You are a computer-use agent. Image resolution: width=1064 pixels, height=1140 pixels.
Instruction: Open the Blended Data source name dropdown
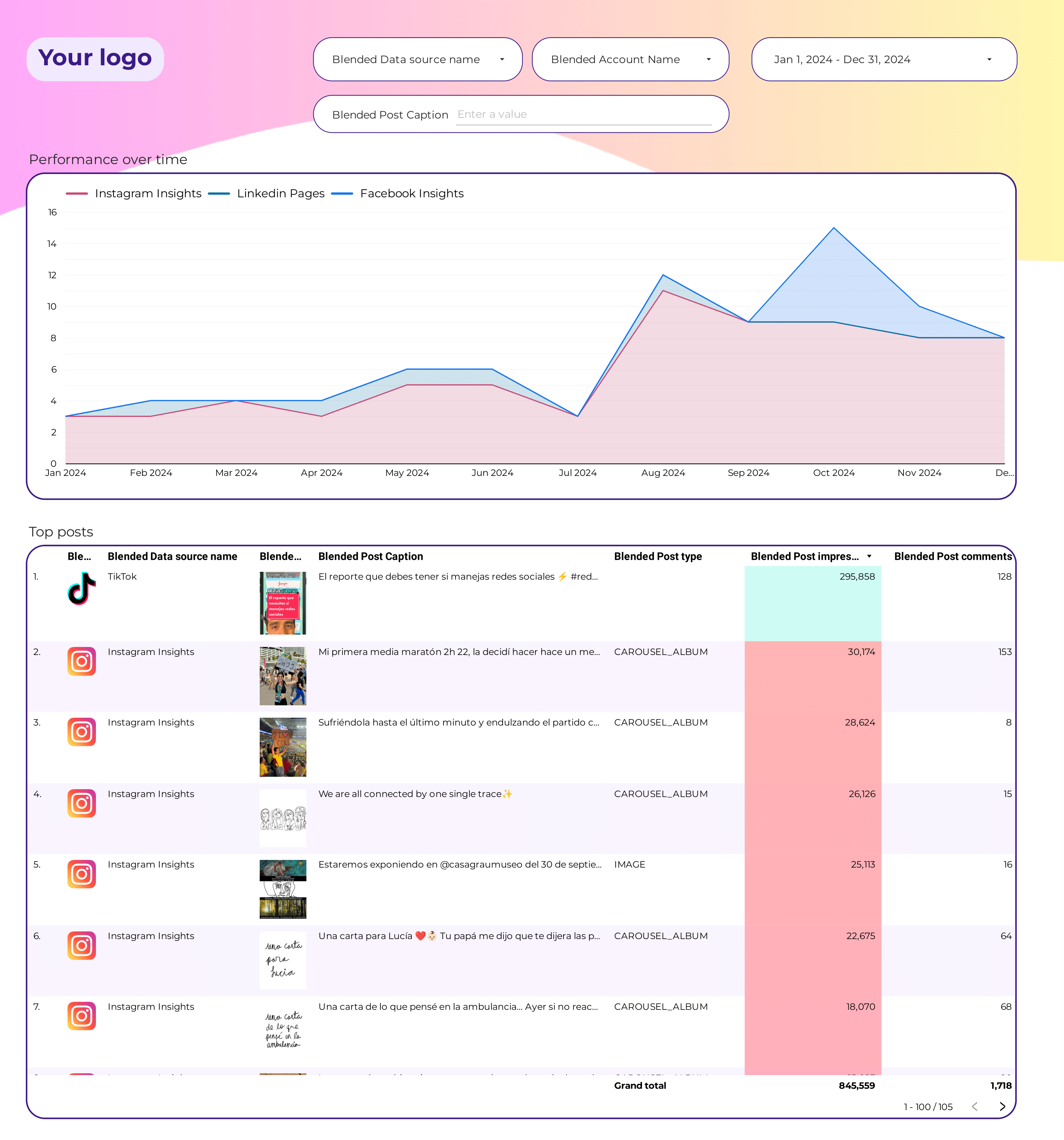[x=418, y=59]
